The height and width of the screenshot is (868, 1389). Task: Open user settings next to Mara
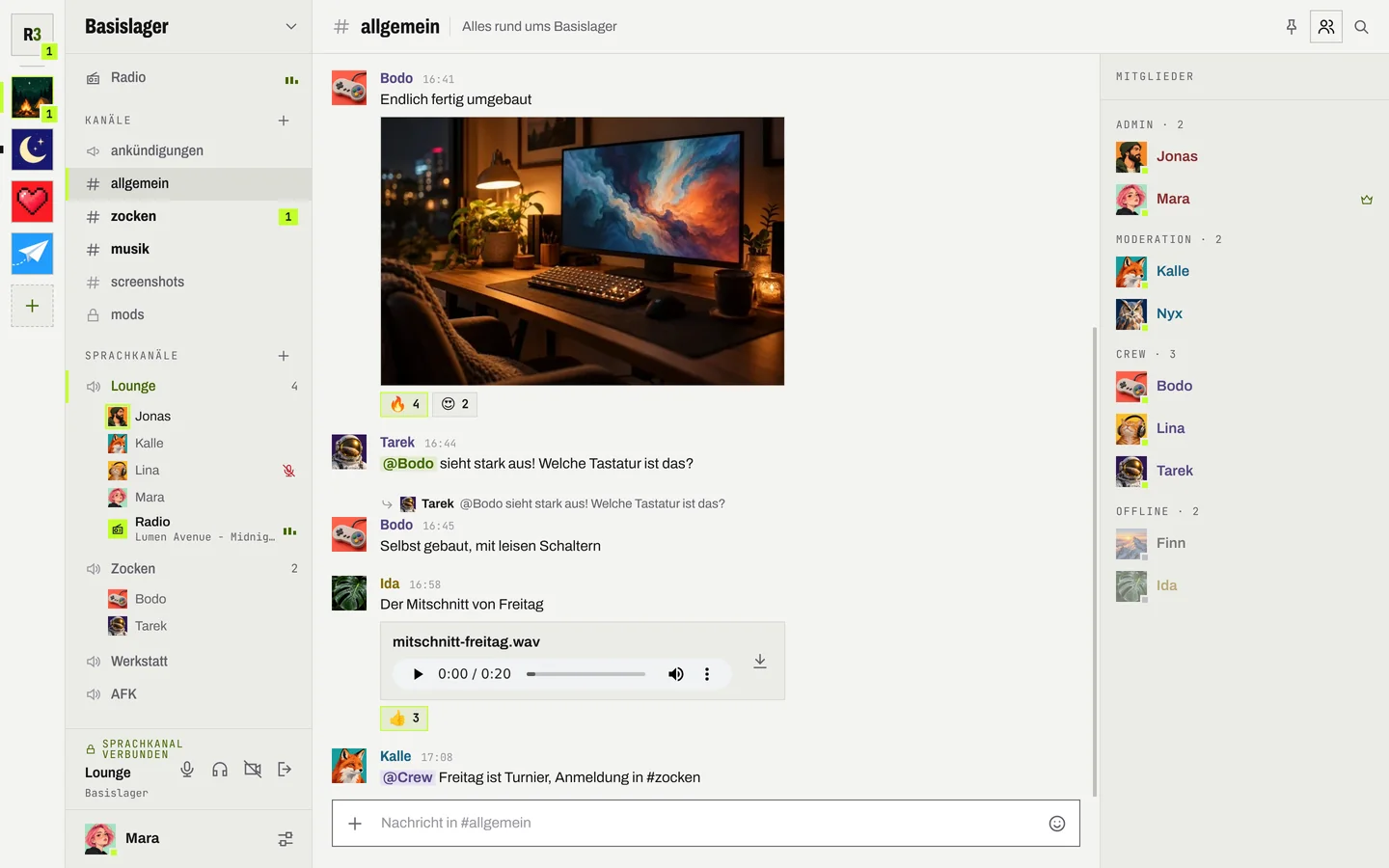coord(286,839)
